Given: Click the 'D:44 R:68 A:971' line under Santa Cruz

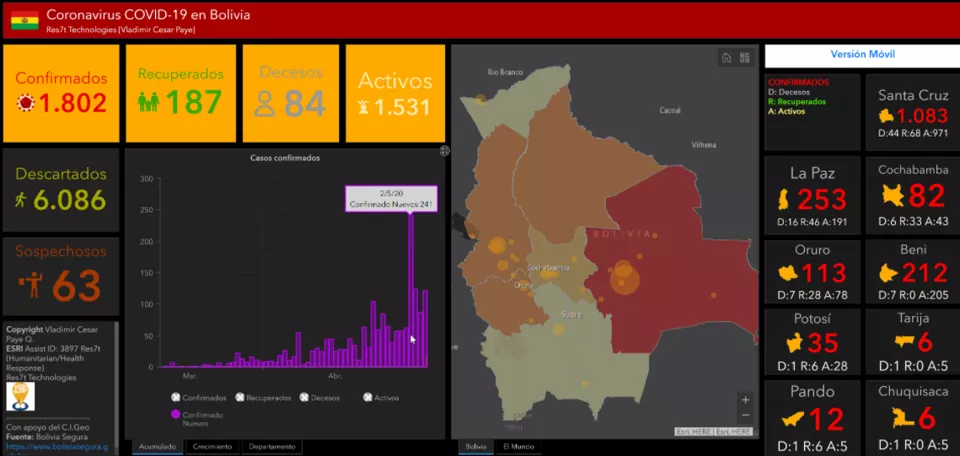Looking at the screenshot, I should click(x=913, y=133).
